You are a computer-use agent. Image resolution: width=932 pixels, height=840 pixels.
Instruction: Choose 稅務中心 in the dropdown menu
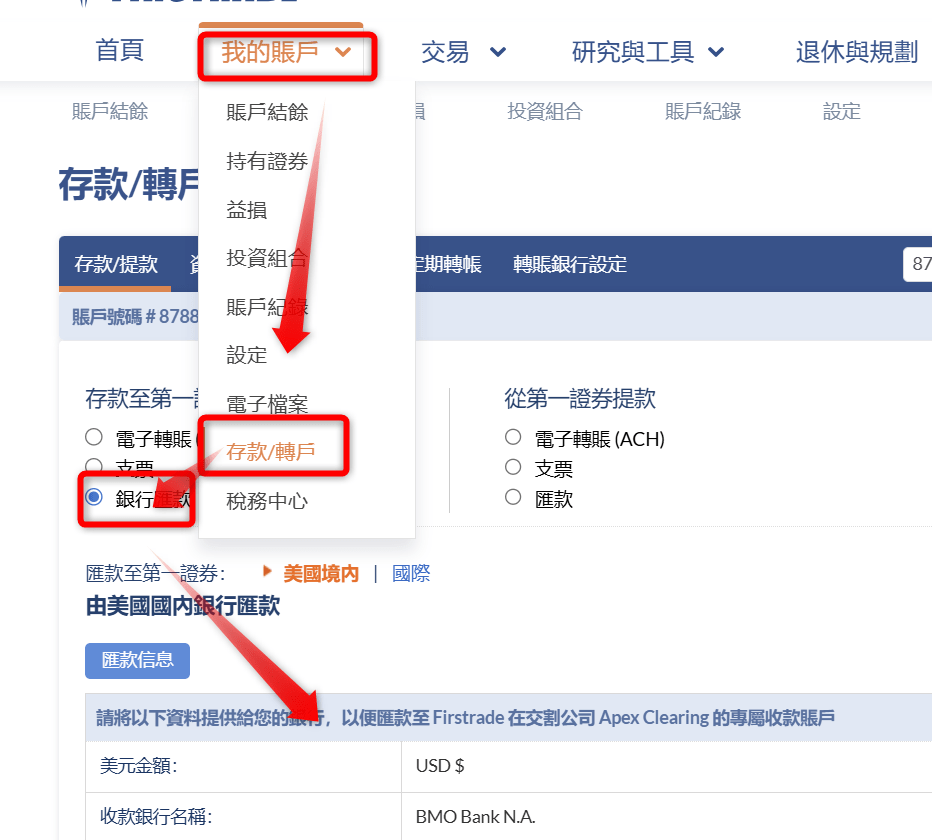click(x=267, y=501)
